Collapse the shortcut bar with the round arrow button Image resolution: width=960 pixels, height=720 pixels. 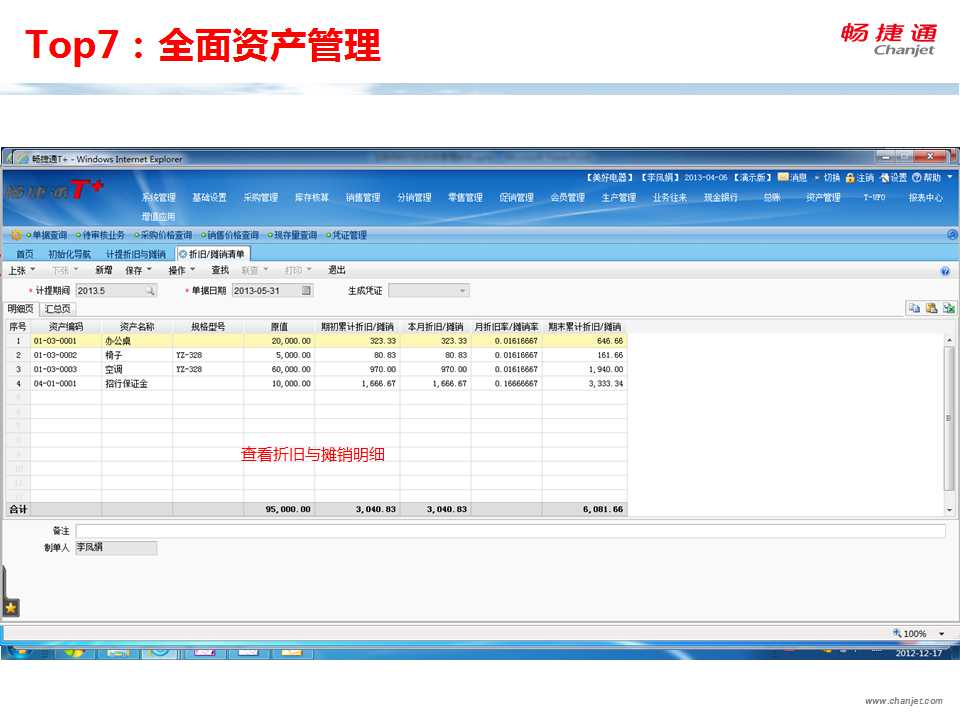point(952,235)
